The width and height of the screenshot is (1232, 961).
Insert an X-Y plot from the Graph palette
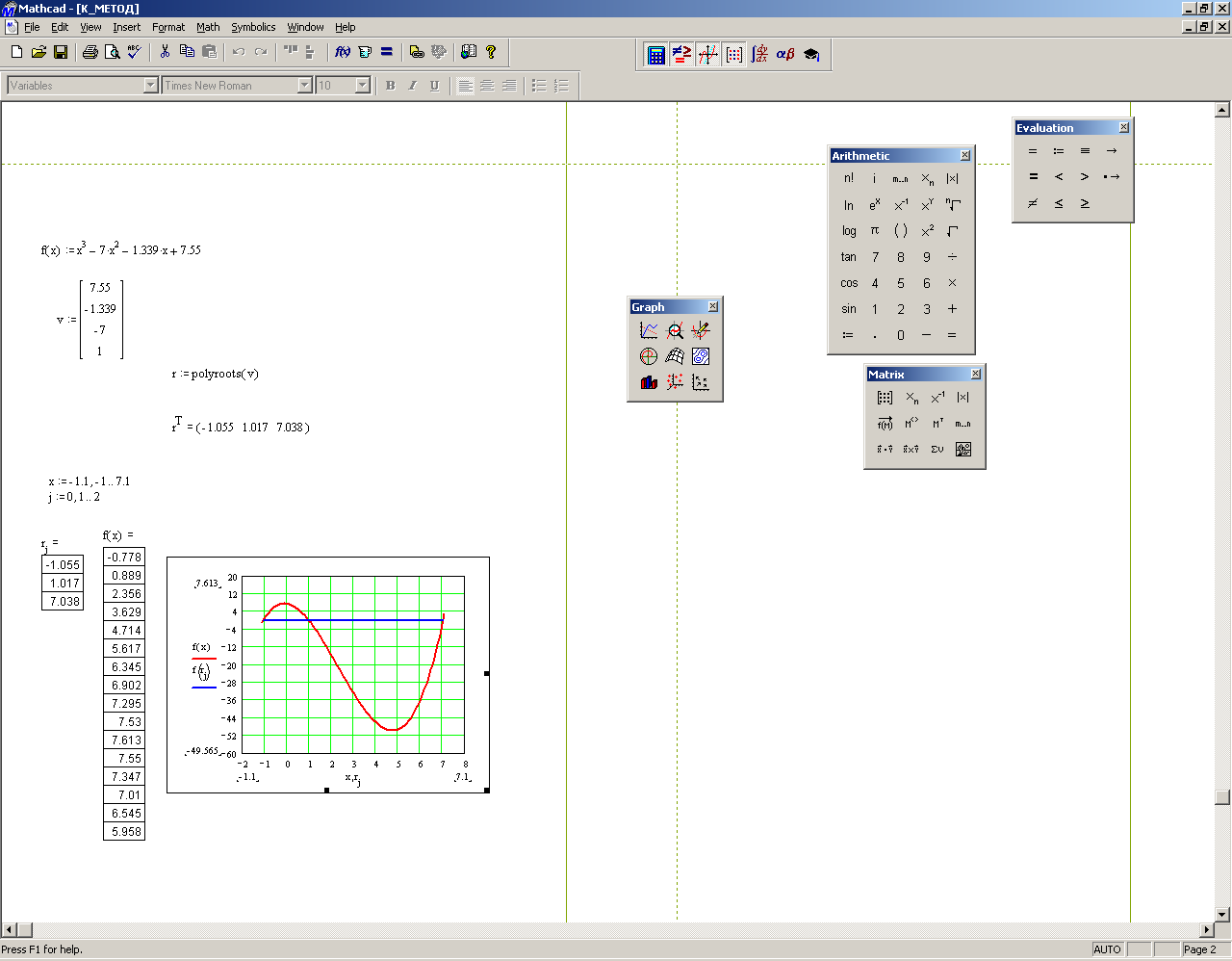649,330
